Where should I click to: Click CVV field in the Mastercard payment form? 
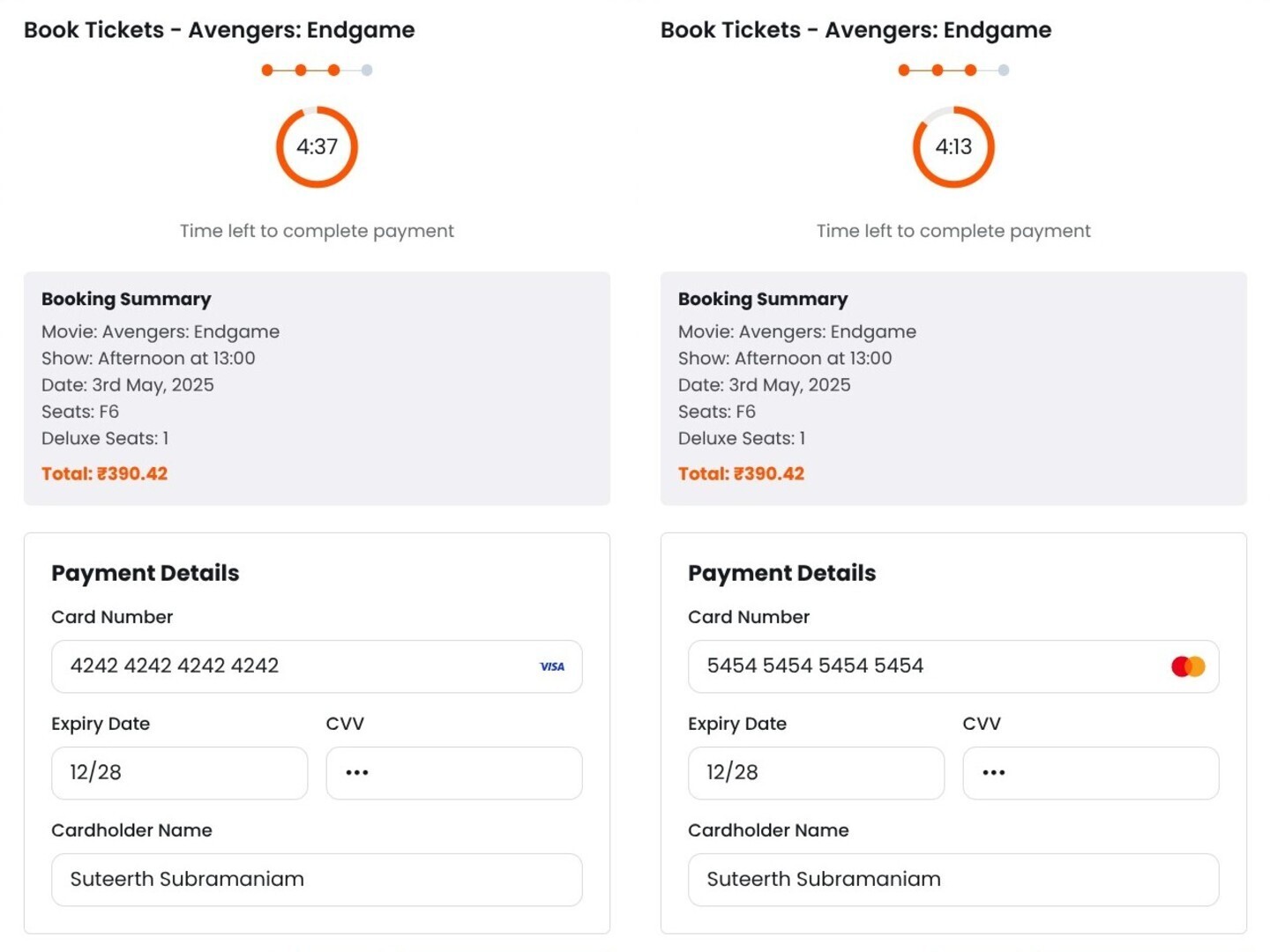pyautogui.click(x=1091, y=773)
